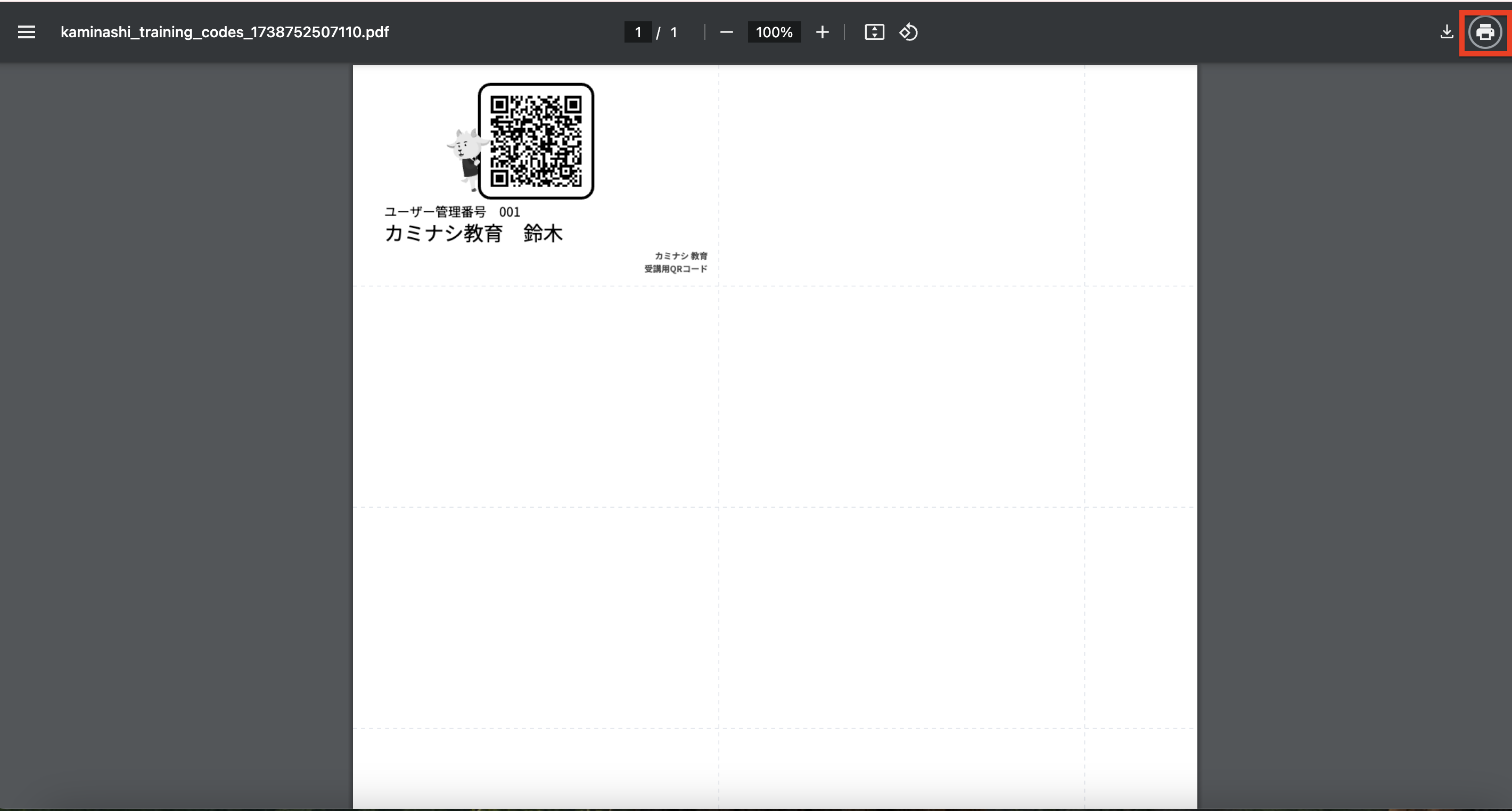Click the current page number field

638,32
